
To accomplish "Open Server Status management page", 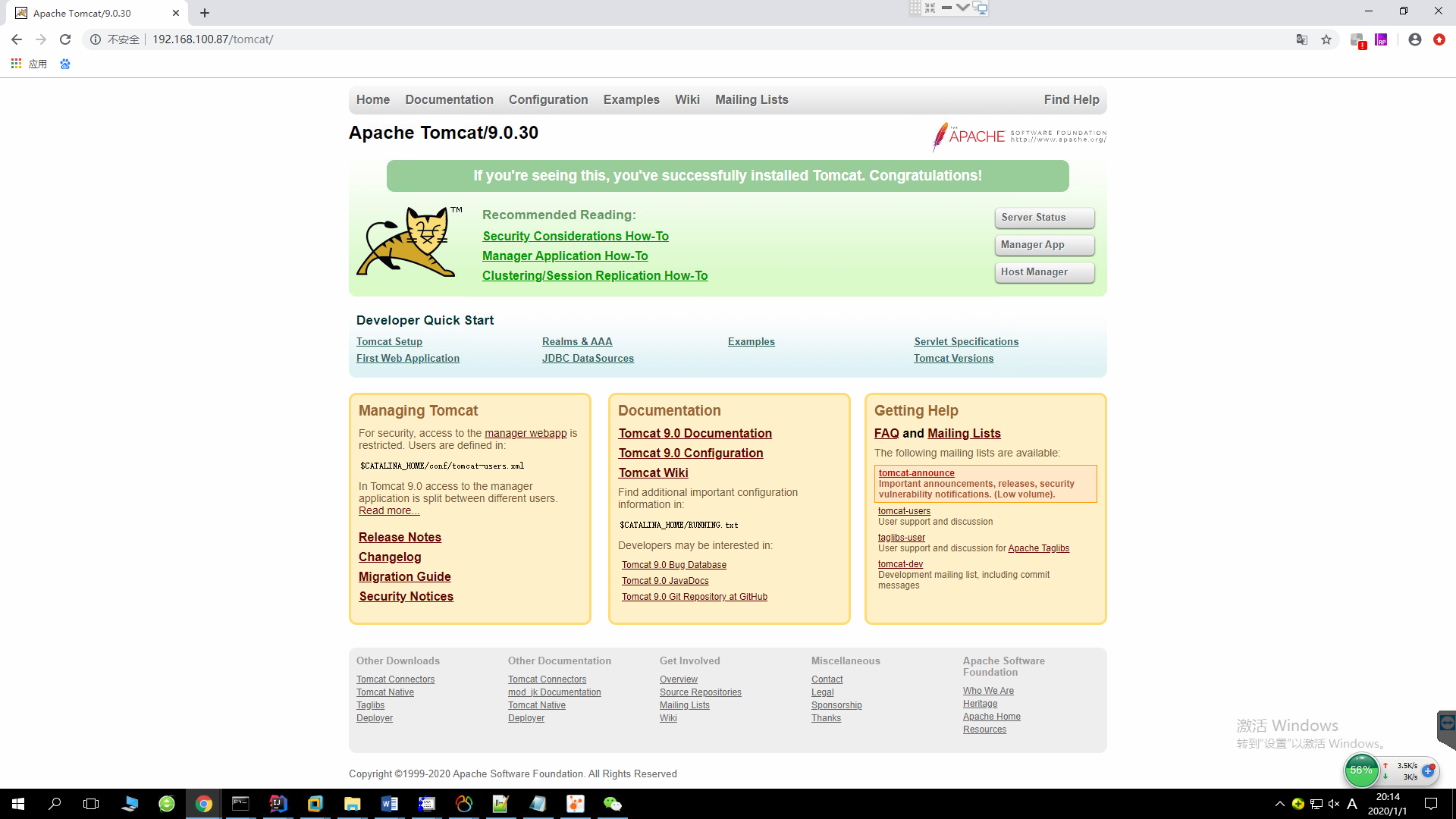I will [1043, 217].
